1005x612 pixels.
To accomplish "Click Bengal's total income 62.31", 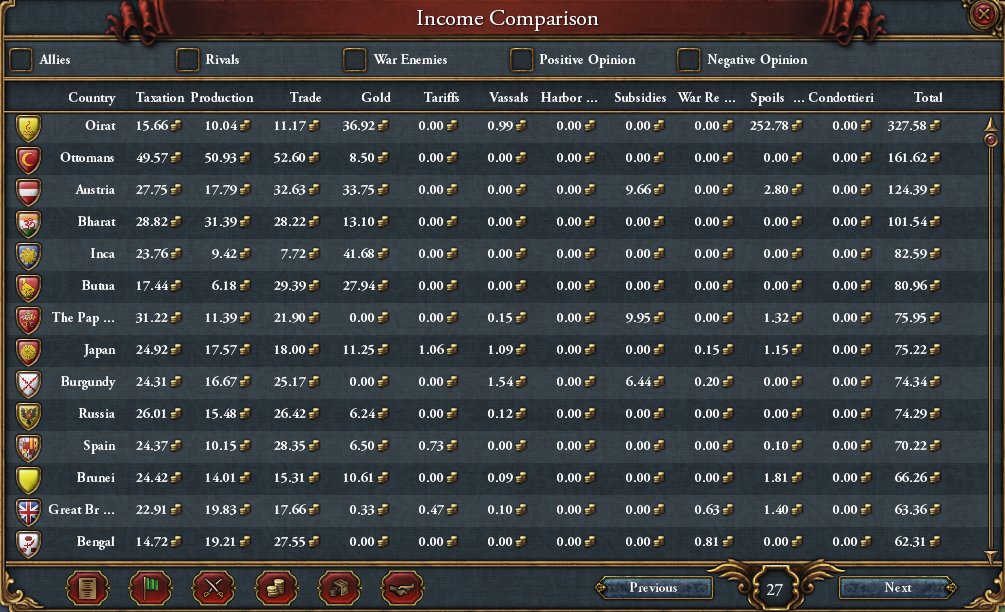I will 910,542.
